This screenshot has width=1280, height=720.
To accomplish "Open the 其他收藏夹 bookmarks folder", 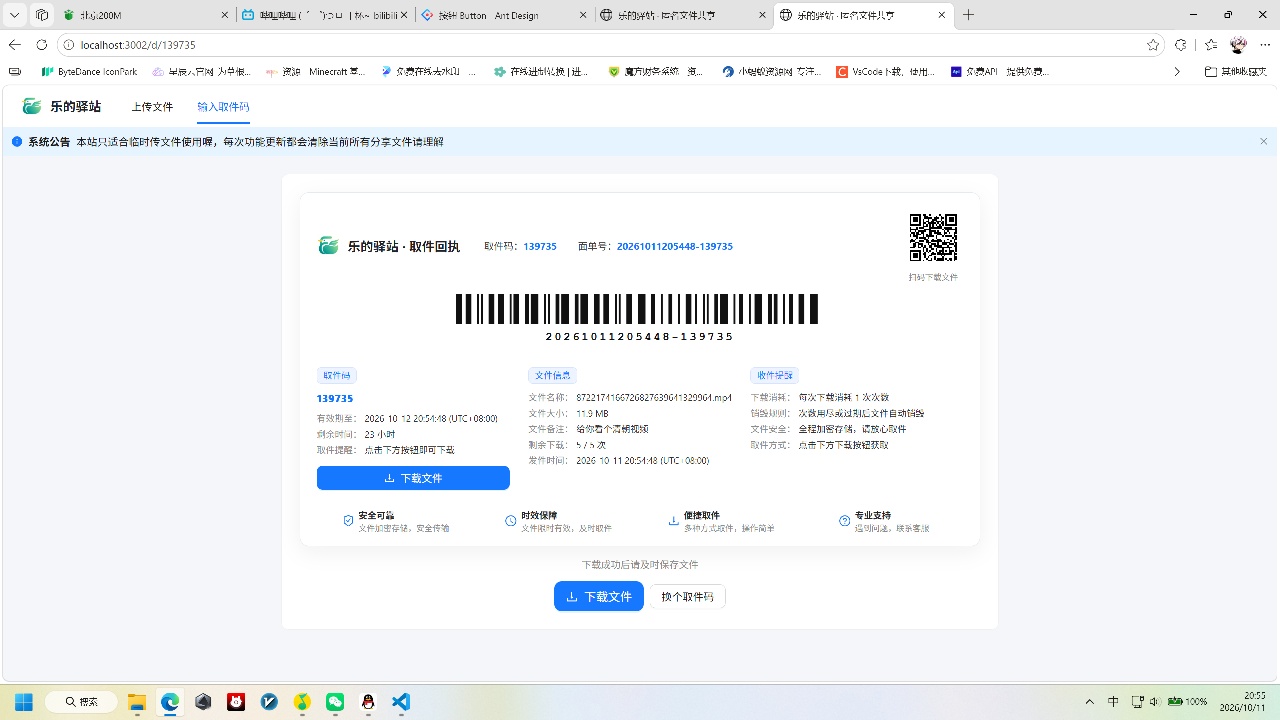I will [x=1237, y=72].
